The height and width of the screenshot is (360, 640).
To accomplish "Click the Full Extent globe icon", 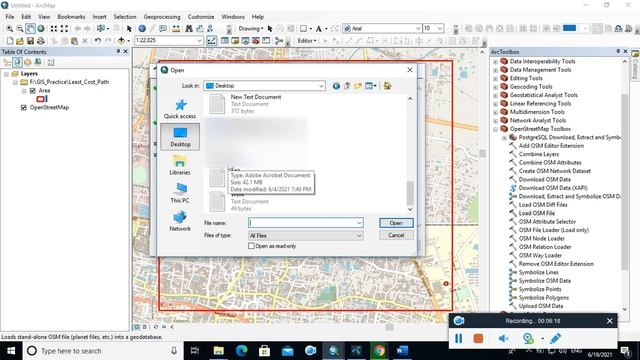I will [41, 29].
